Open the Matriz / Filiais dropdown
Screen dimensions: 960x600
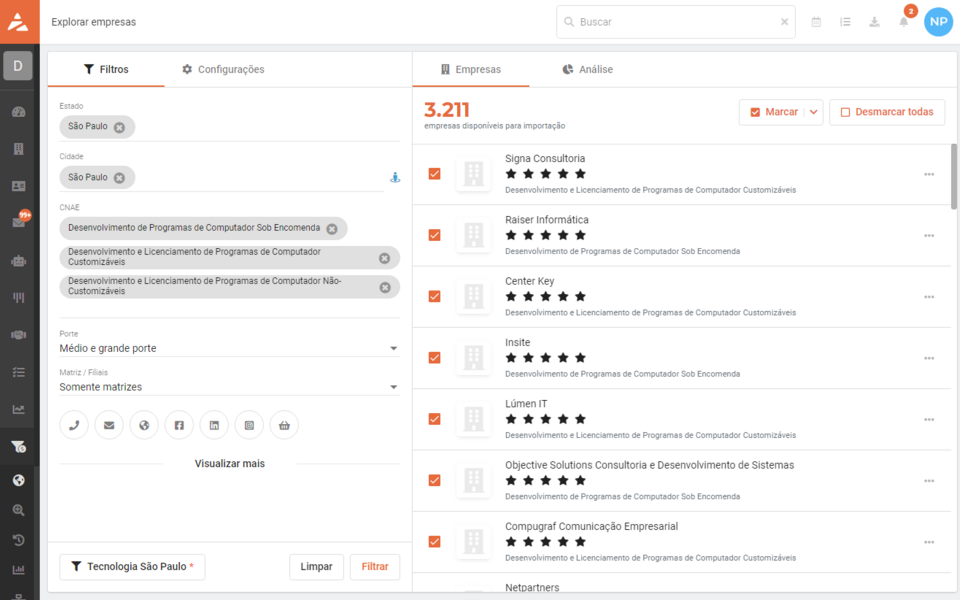(x=229, y=387)
